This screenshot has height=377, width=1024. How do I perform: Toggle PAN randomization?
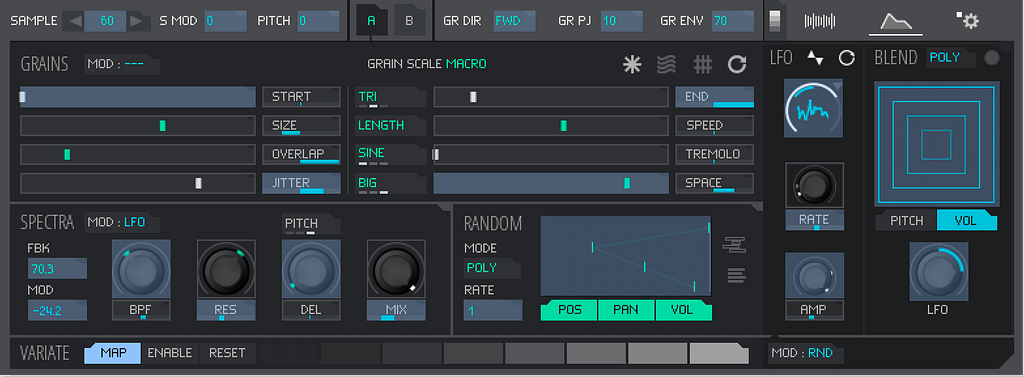click(626, 310)
